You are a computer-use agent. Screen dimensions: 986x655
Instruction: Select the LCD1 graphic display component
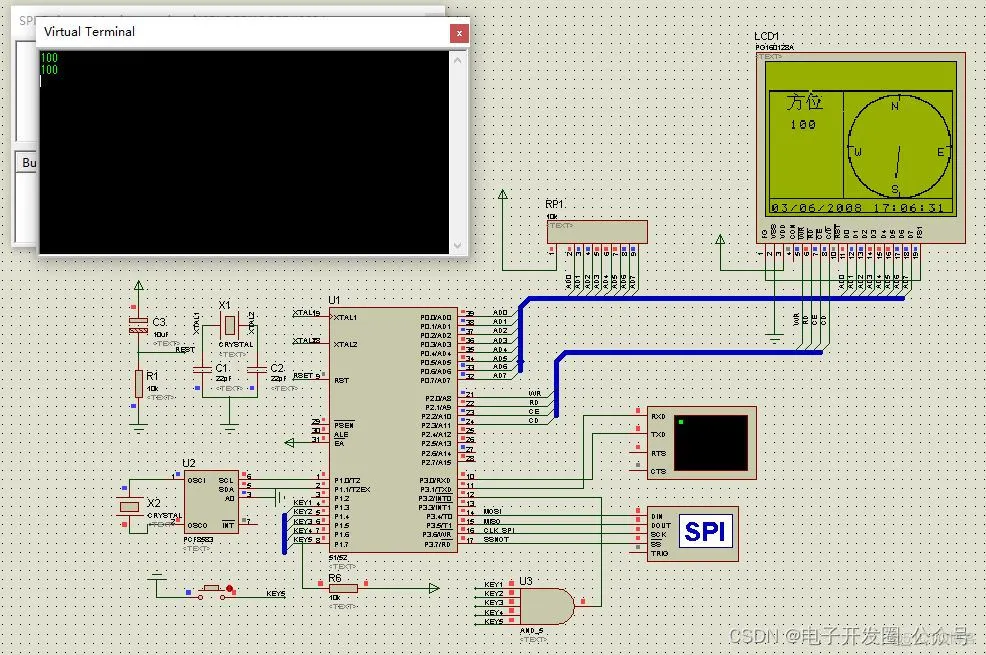coord(860,148)
